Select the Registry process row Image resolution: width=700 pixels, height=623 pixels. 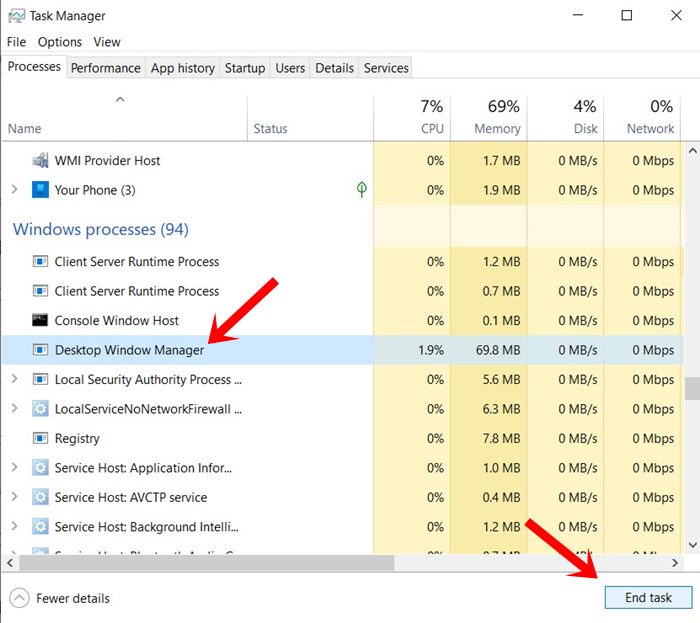click(x=343, y=438)
